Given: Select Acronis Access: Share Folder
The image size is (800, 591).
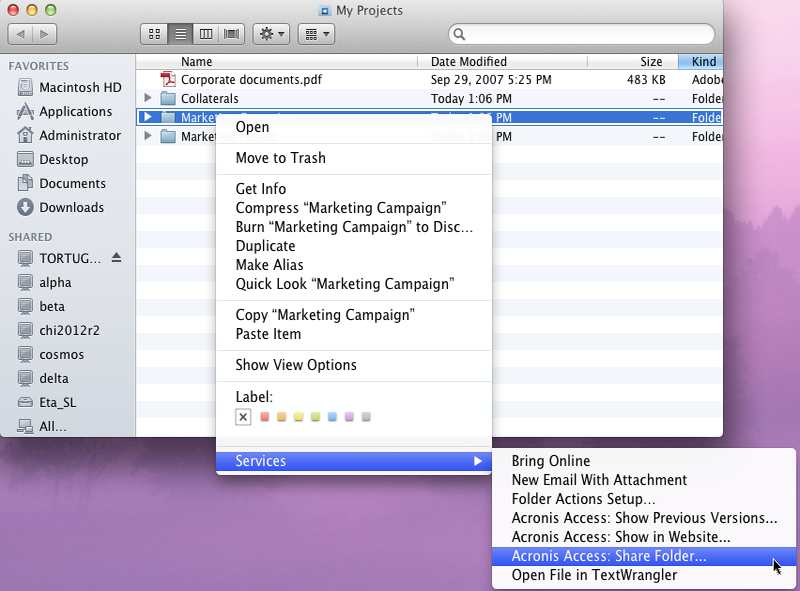Looking at the screenshot, I should coord(608,556).
